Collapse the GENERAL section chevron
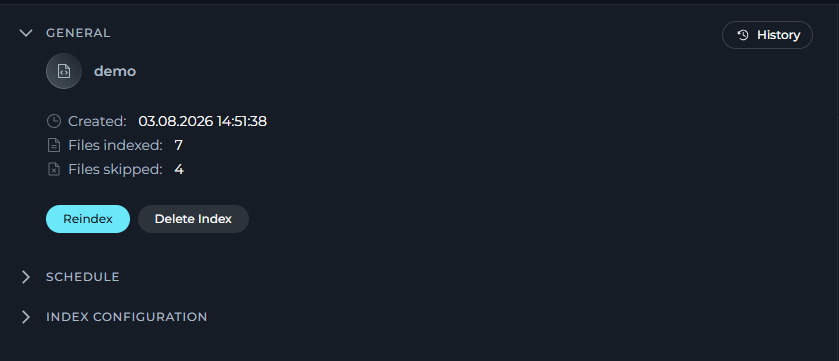 (26, 33)
